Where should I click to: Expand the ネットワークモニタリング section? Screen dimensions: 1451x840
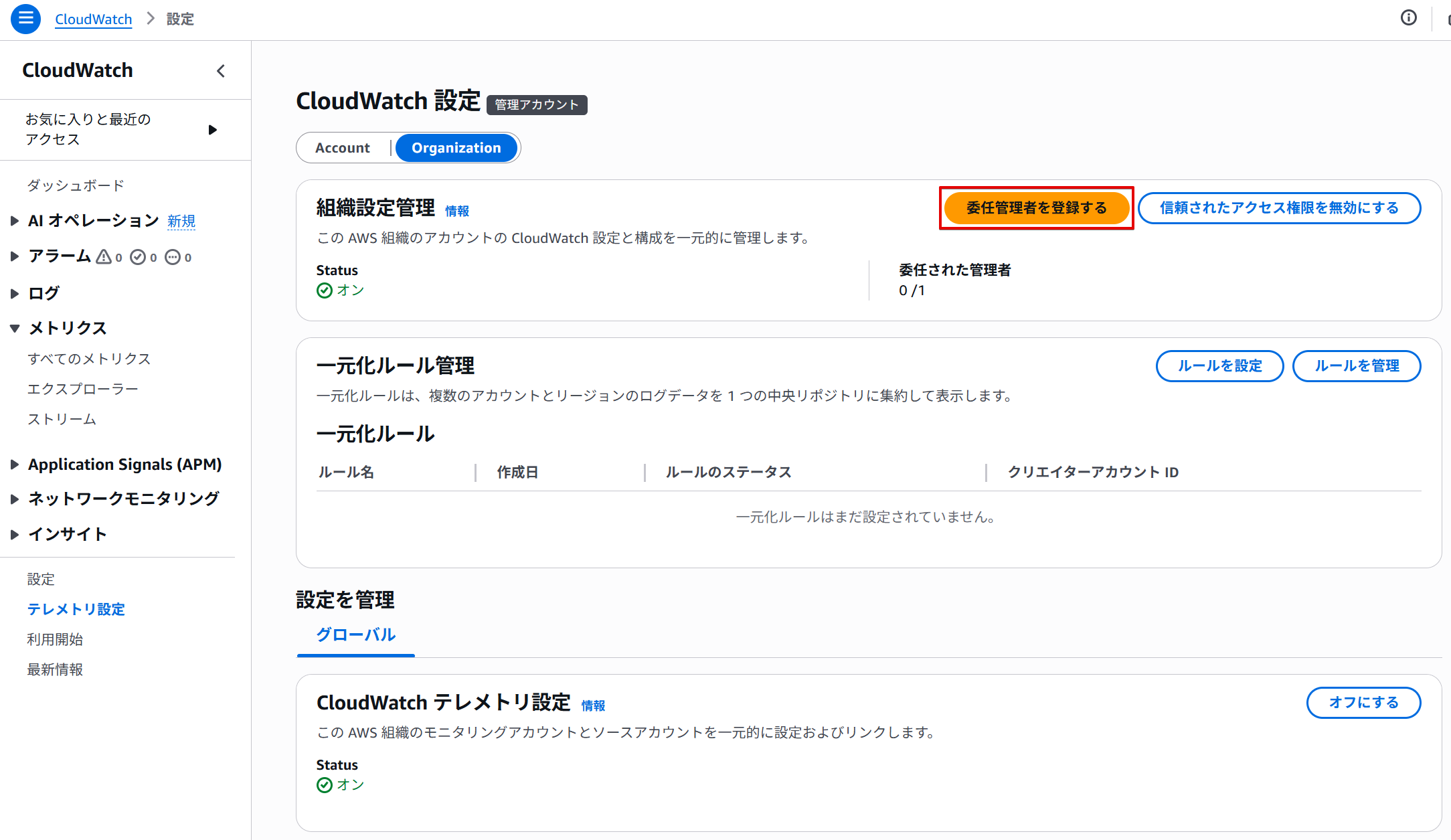tap(15, 499)
